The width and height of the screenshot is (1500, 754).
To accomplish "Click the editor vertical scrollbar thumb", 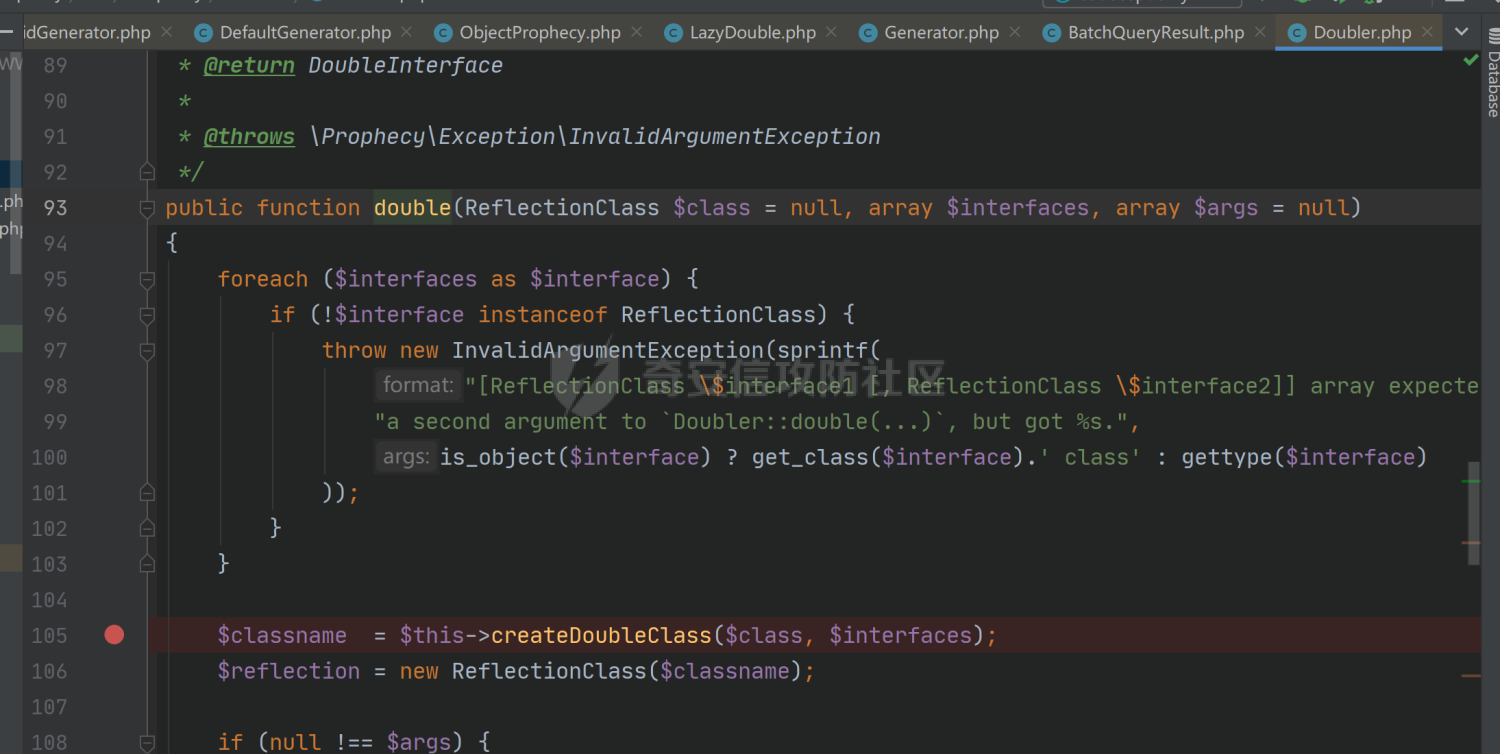I will pos(1473,512).
